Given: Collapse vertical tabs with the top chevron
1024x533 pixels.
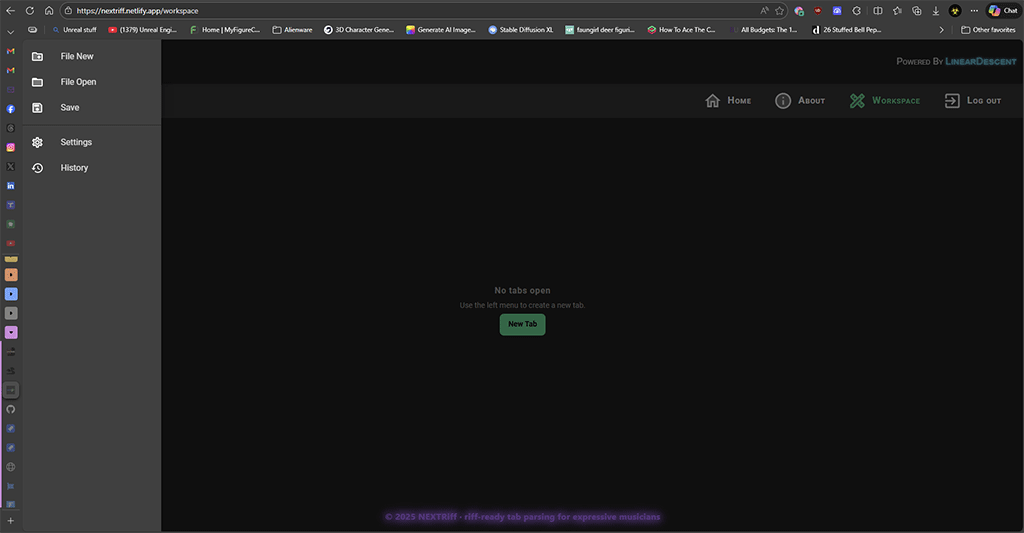Looking at the screenshot, I should tap(11, 33).
